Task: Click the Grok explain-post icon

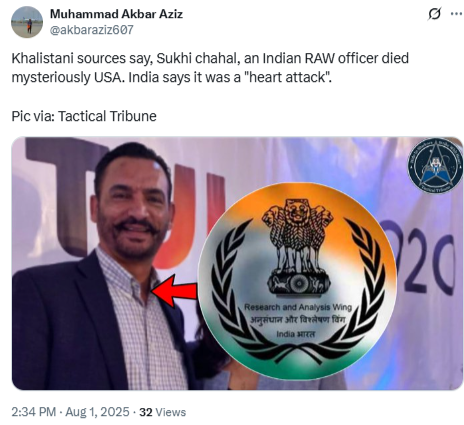Action: [x=434, y=14]
